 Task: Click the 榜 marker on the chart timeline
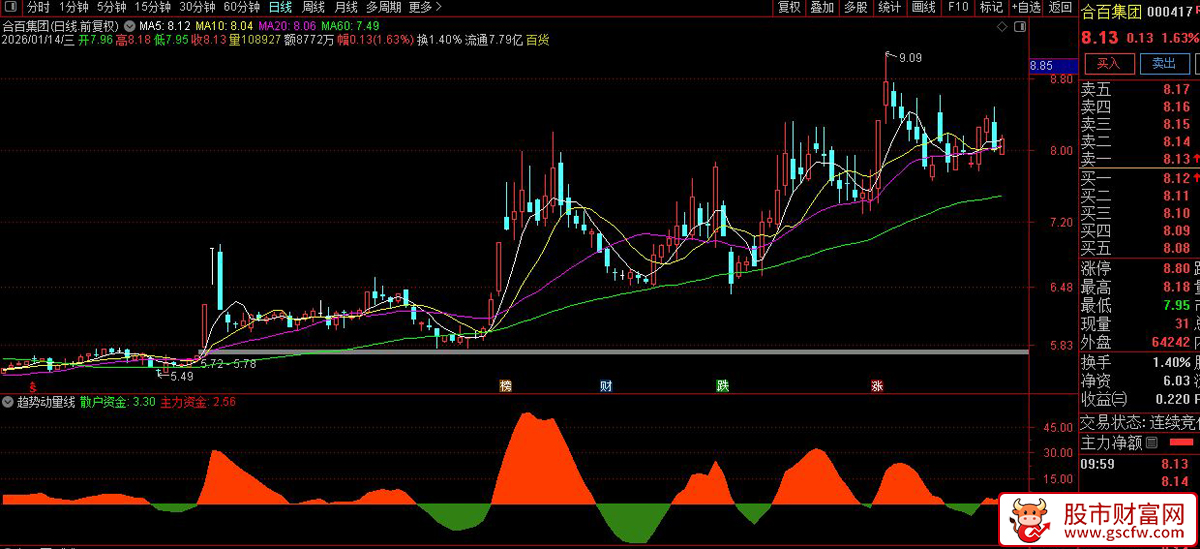(506, 386)
